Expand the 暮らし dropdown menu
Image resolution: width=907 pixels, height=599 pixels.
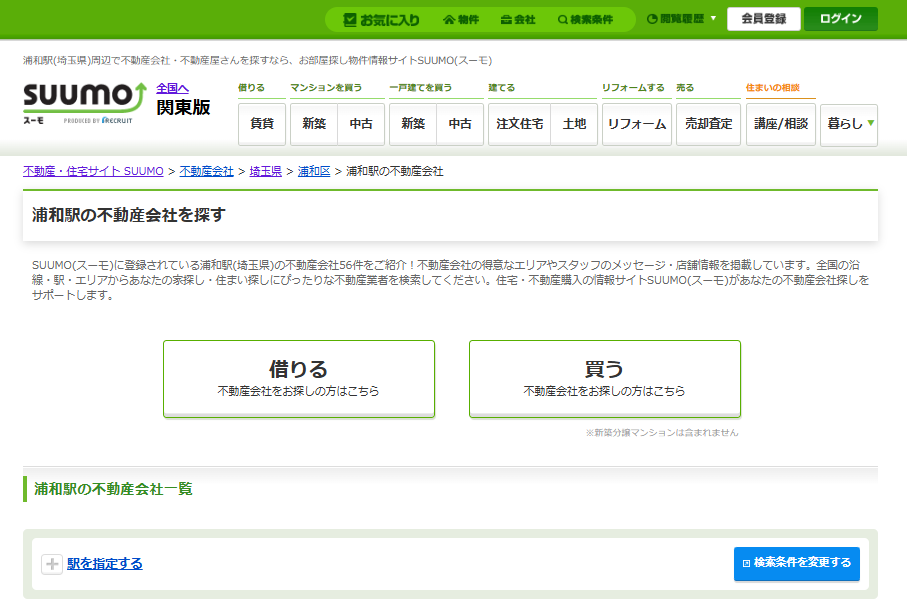[849, 124]
